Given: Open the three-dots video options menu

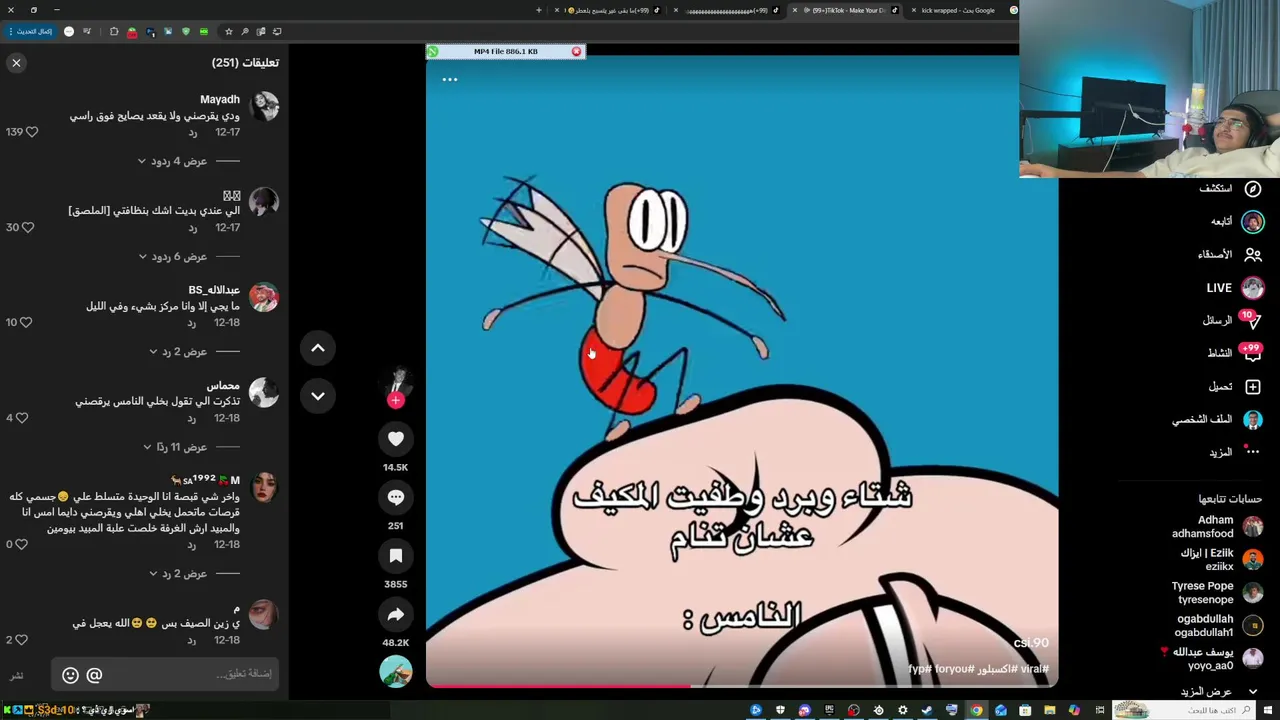Looking at the screenshot, I should click(x=450, y=79).
